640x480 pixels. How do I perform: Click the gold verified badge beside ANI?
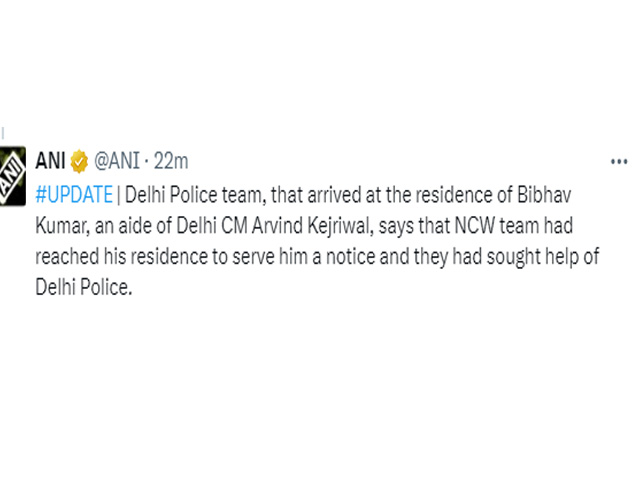79,161
